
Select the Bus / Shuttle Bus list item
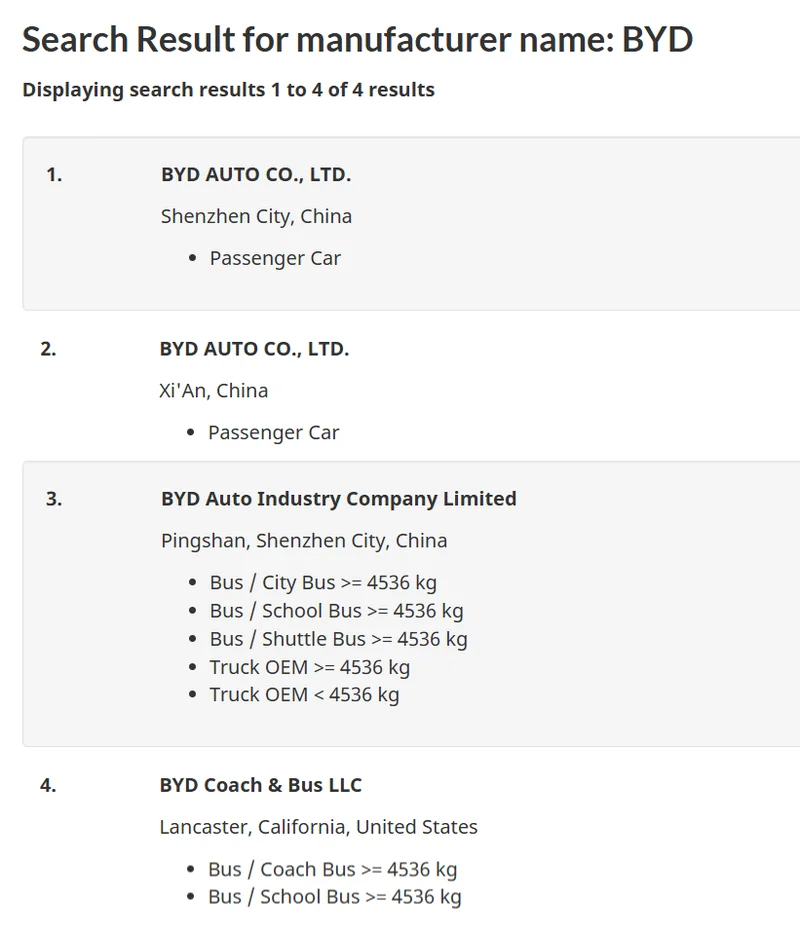[338, 639]
